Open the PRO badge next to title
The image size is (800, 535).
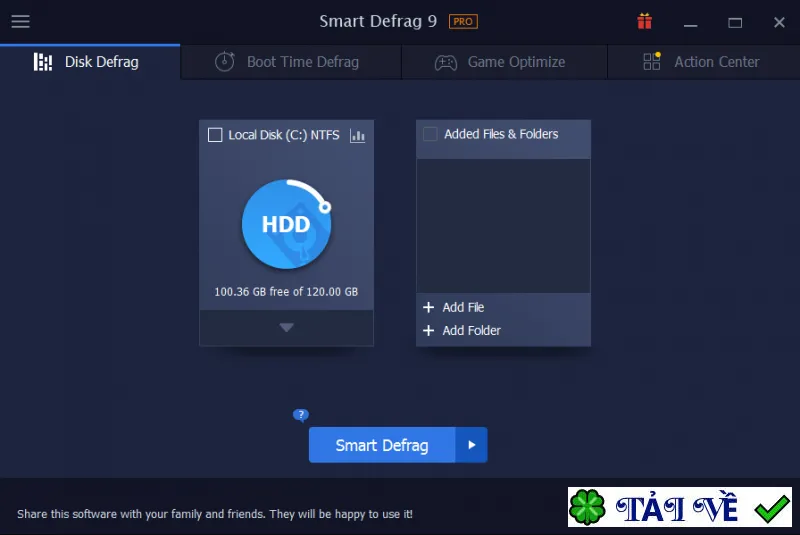463,21
